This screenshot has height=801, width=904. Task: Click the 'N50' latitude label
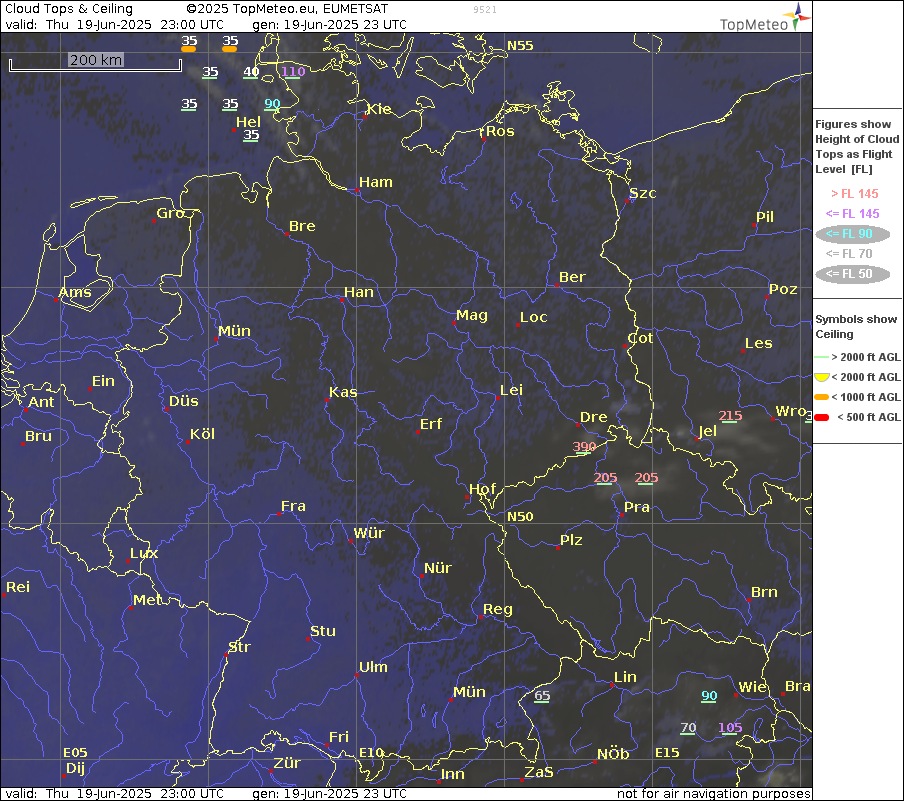[520, 517]
